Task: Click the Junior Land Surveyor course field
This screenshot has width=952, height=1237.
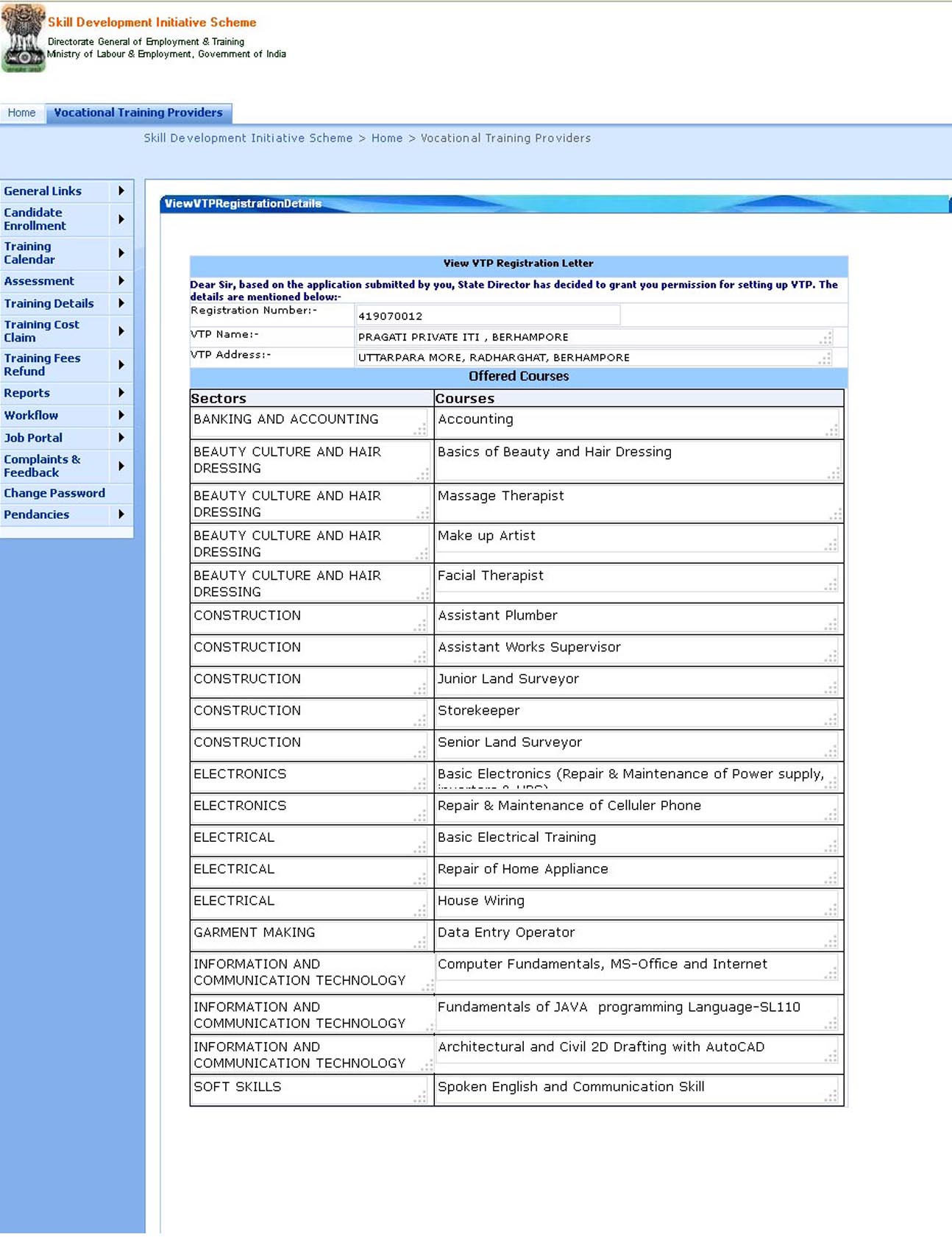Action: pos(638,682)
